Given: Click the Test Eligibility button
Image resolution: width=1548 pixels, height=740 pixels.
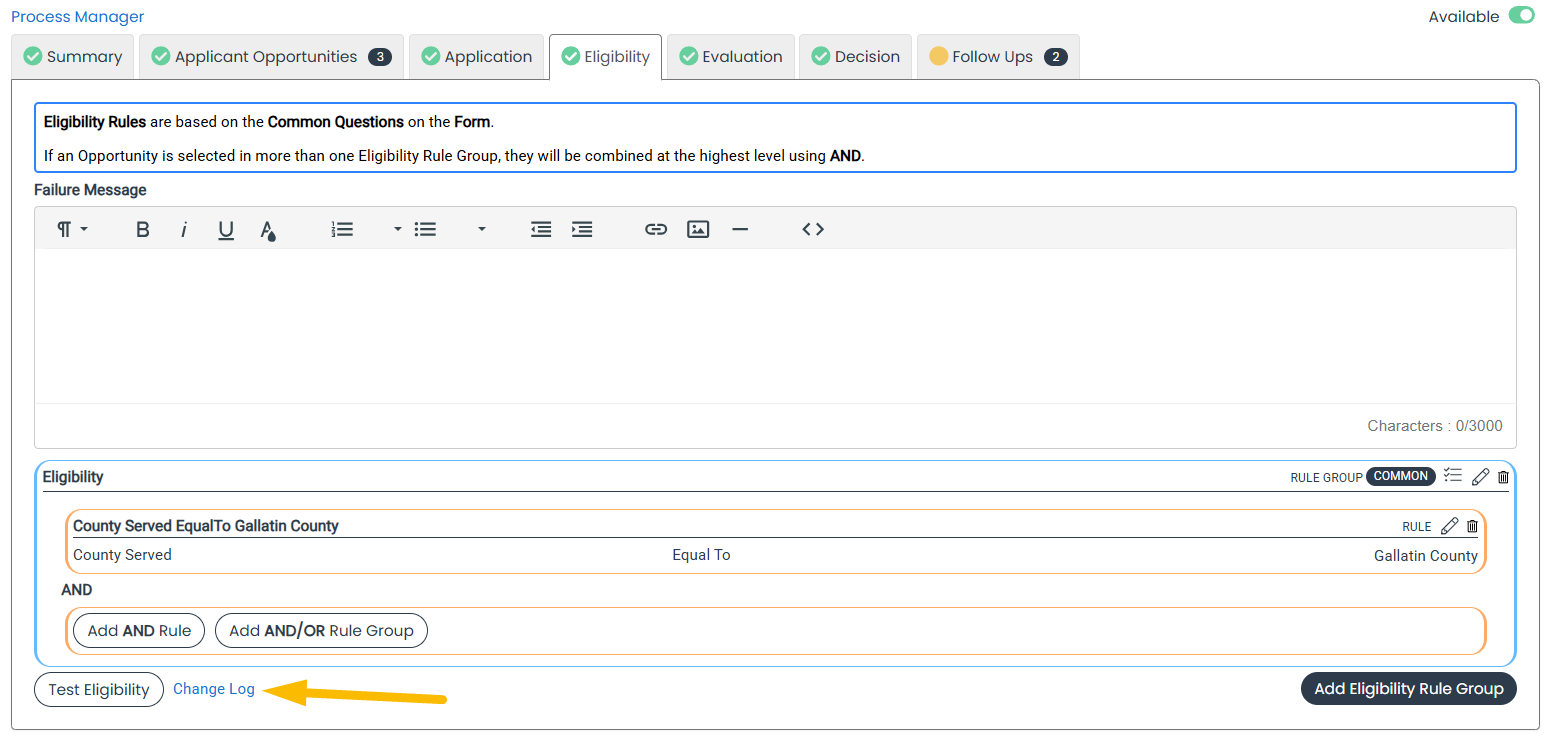Looking at the screenshot, I should point(99,690).
